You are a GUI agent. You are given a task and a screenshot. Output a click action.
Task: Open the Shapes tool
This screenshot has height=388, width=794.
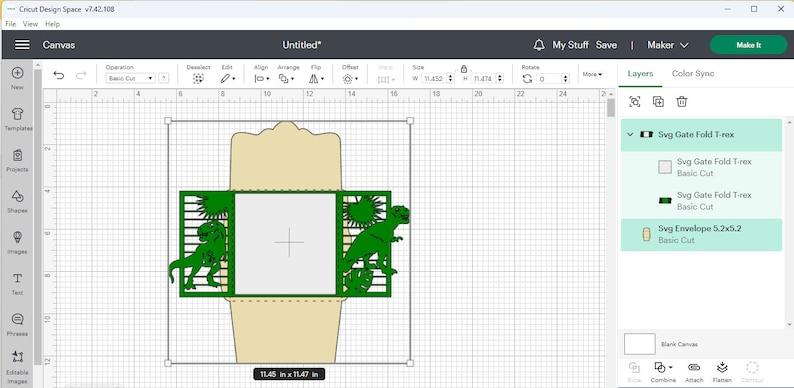pos(17,201)
